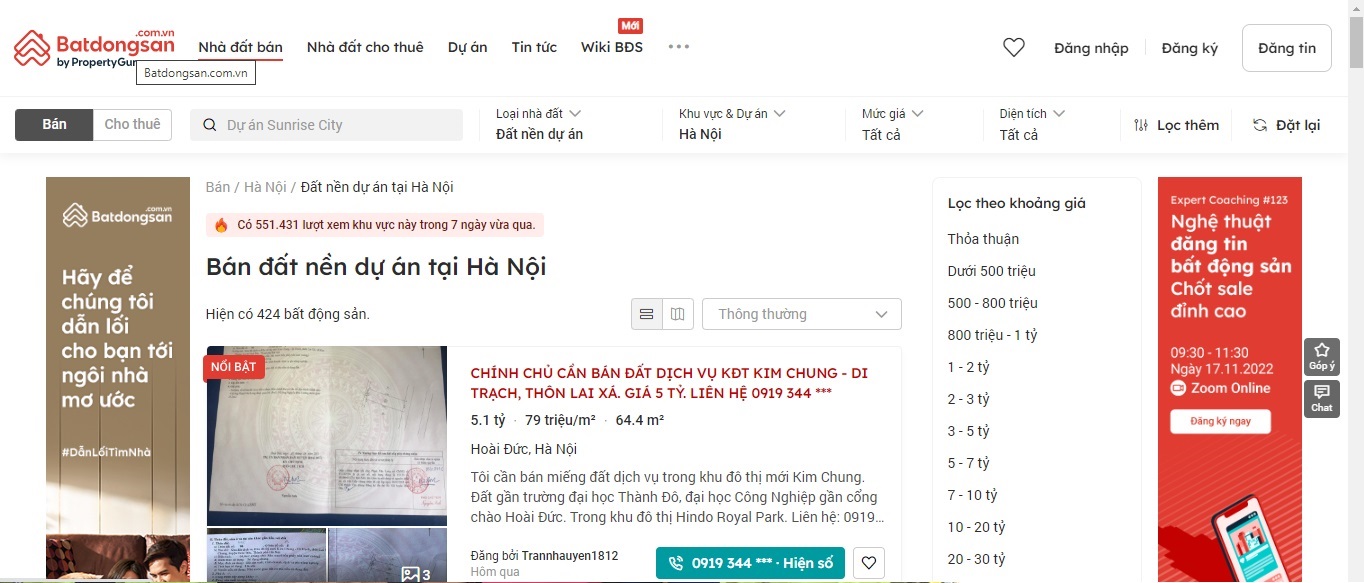Open Lọc thêm additional filters

coord(1176,125)
